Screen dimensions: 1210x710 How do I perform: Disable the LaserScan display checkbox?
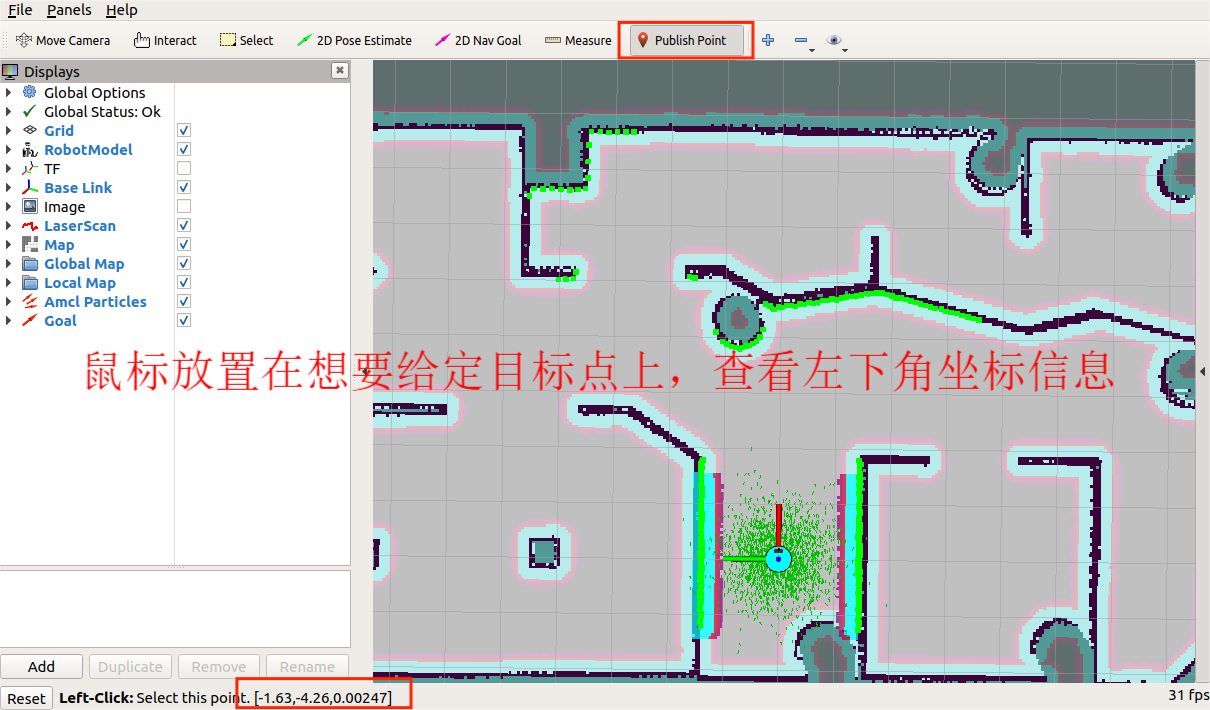pyautogui.click(x=184, y=226)
